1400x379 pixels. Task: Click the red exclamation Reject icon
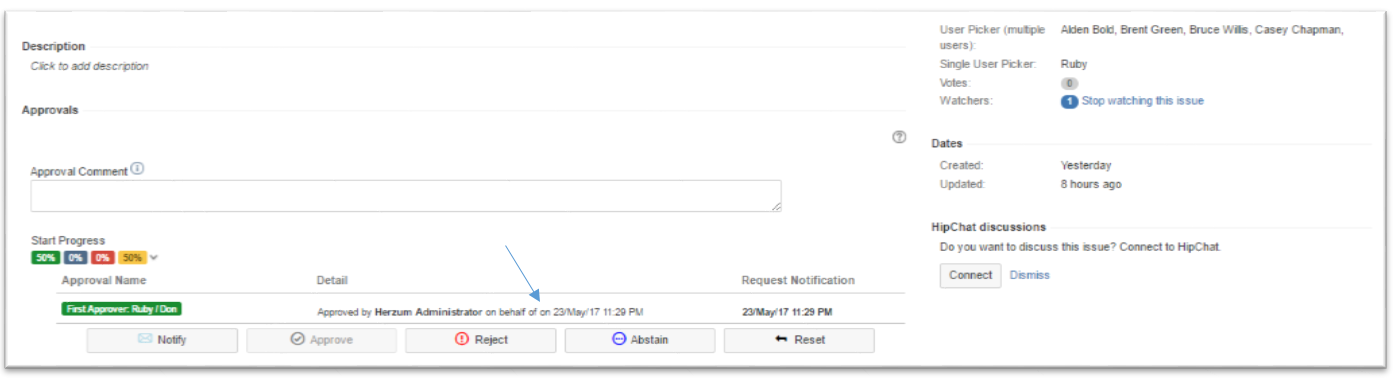click(x=462, y=340)
